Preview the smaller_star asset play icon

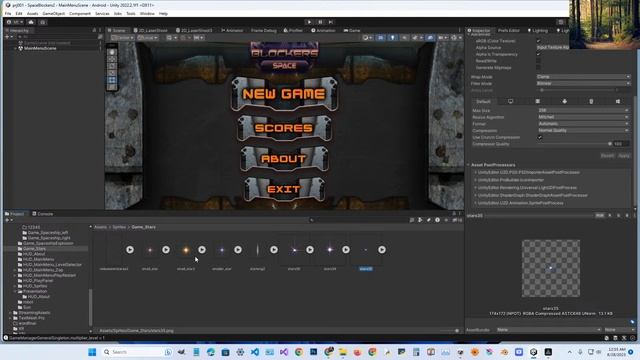coord(238,249)
